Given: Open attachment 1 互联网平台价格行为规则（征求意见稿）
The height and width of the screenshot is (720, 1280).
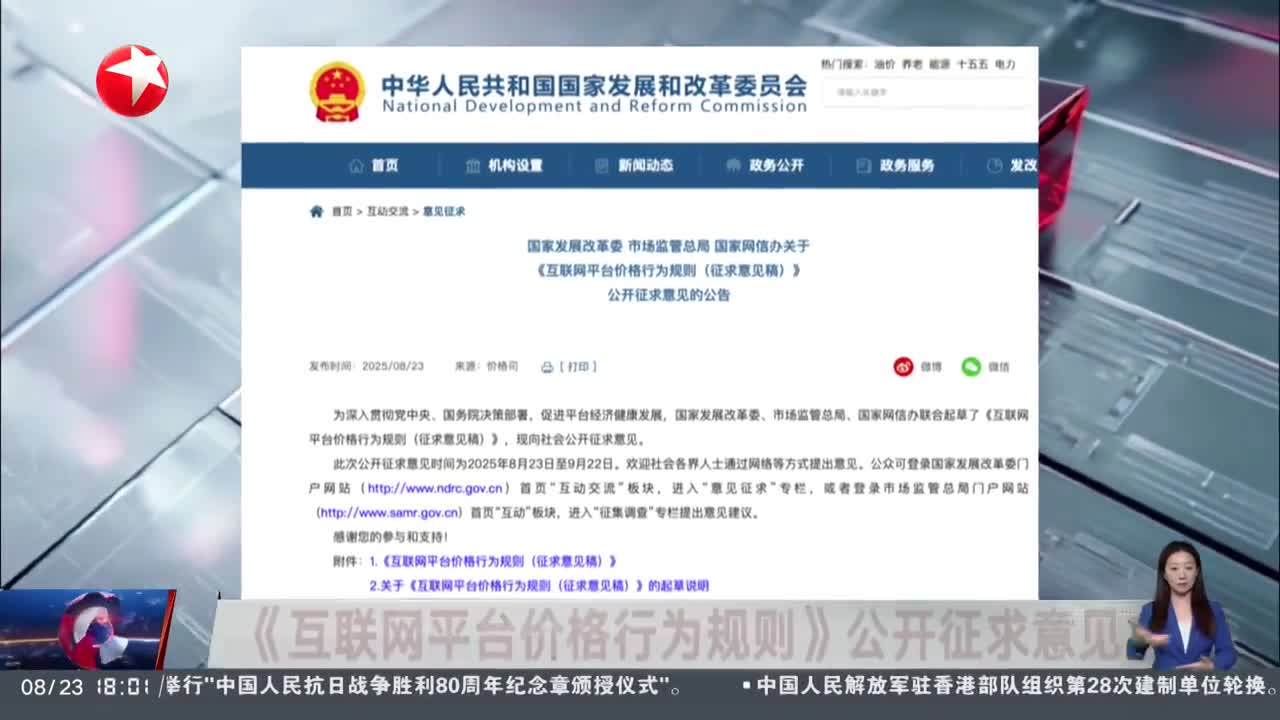Looking at the screenshot, I should tap(492, 562).
